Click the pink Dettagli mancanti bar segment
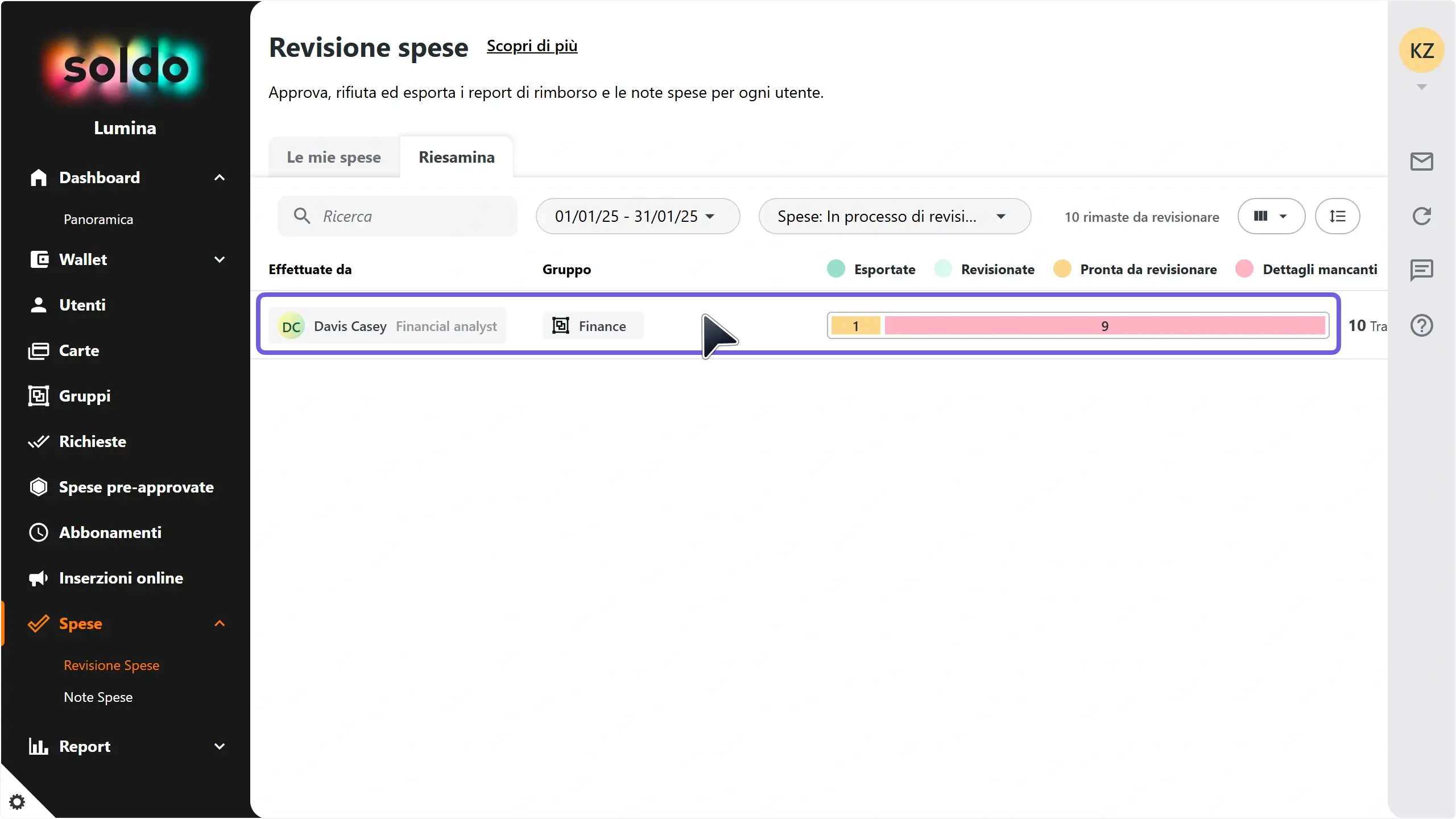1456x819 pixels. (x=1105, y=326)
